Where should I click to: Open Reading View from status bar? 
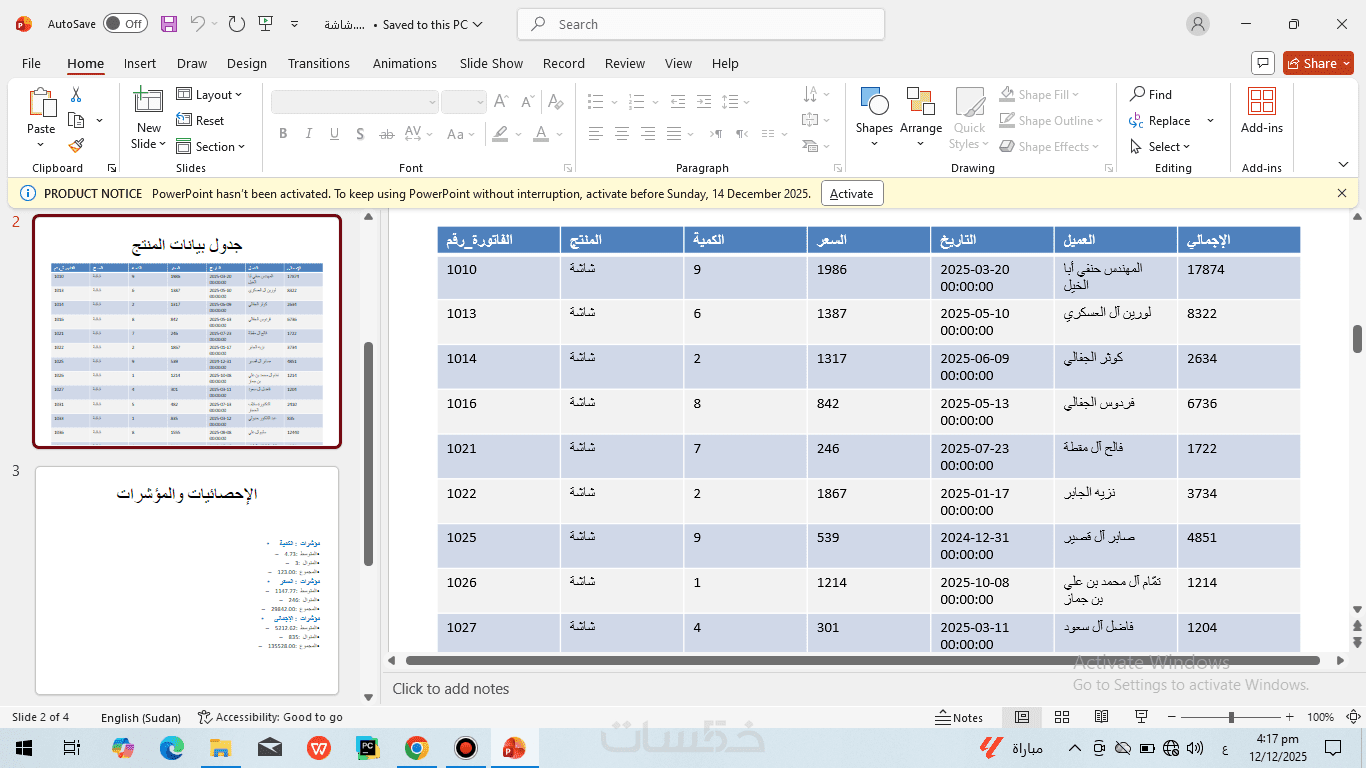(1101, 717)
